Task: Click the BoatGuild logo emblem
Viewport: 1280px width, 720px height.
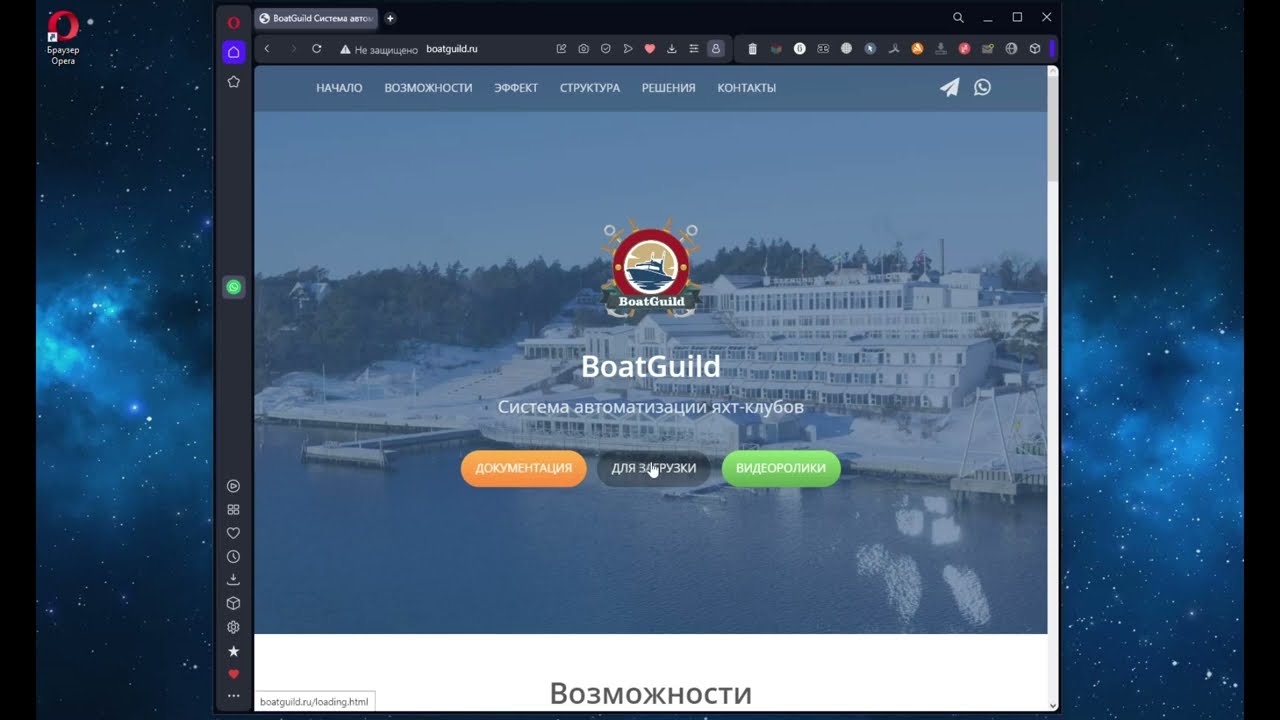Action: 650,268
